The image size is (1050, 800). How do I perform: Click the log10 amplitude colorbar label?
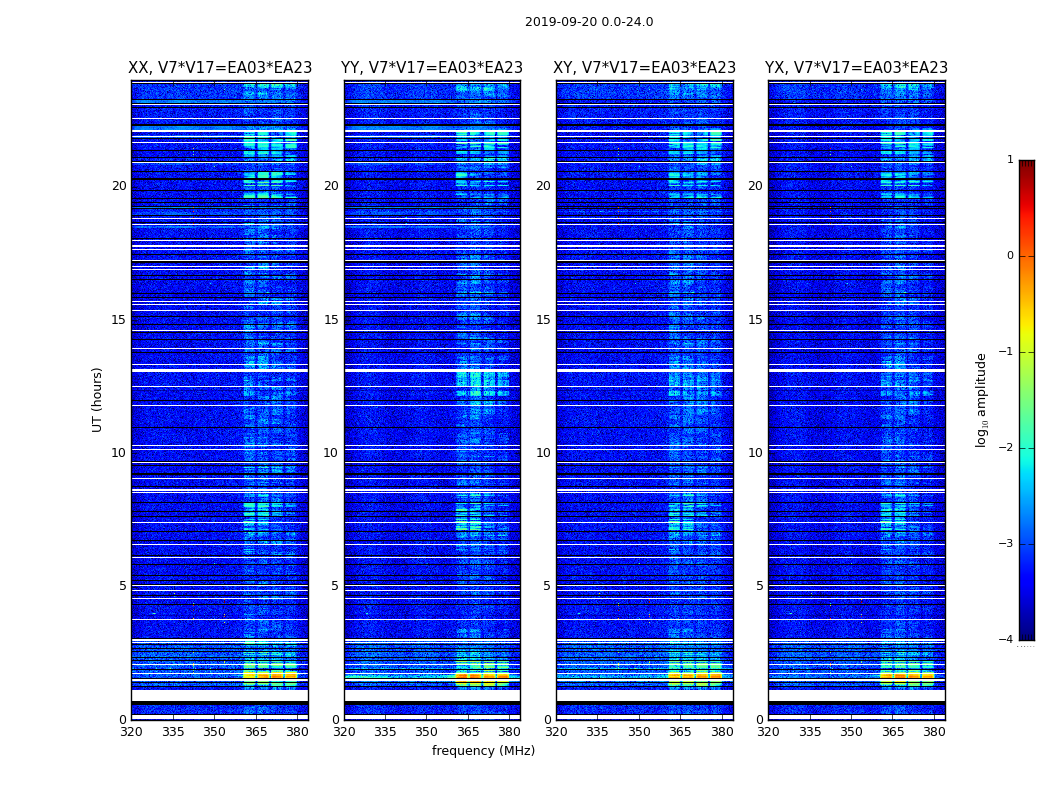(982, 399)
